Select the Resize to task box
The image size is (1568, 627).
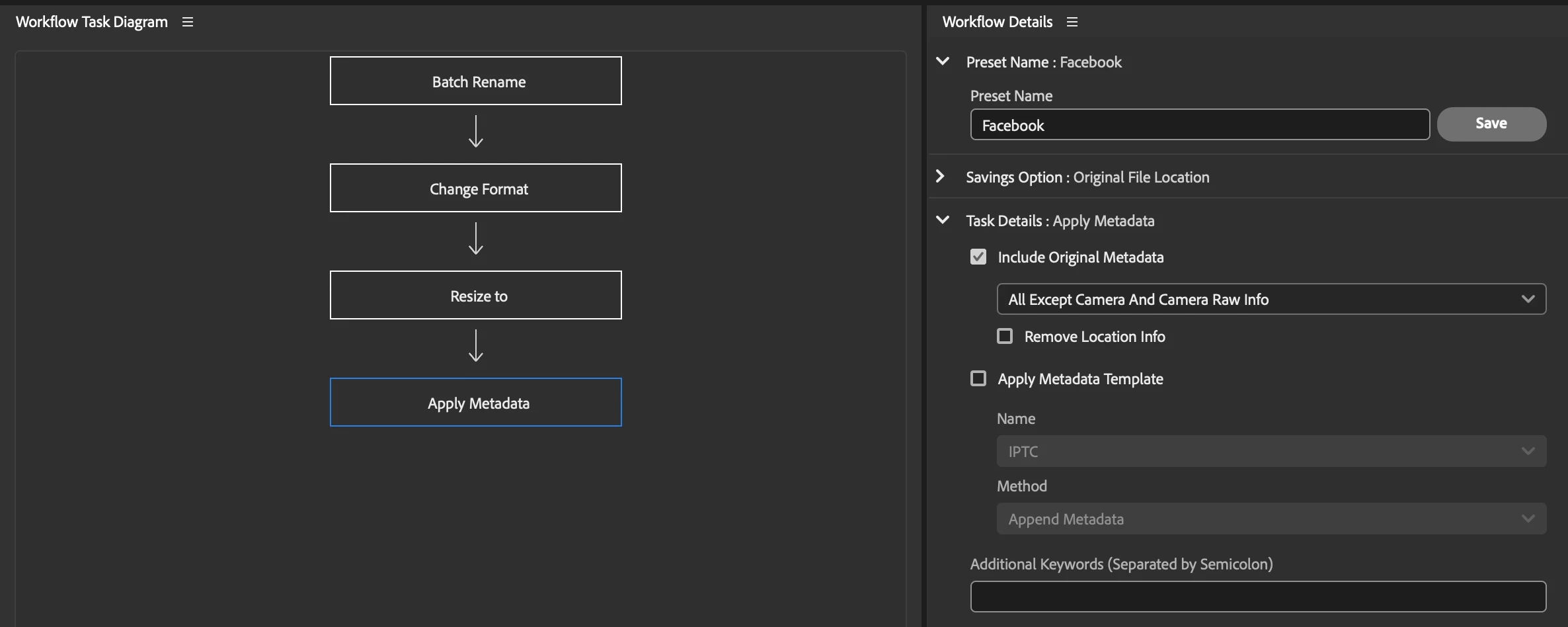(x=476, y=295)
